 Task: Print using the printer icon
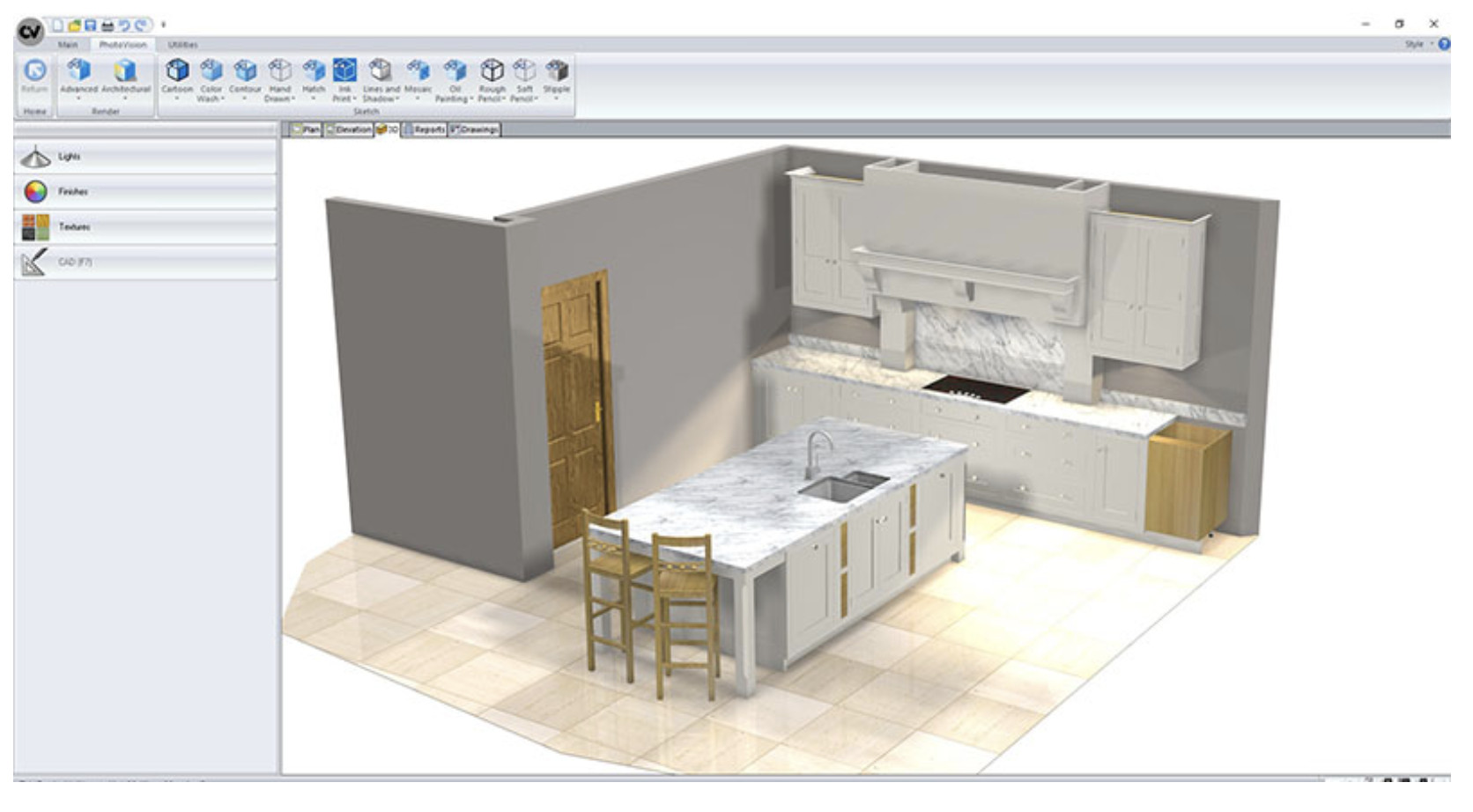[107, 26]
